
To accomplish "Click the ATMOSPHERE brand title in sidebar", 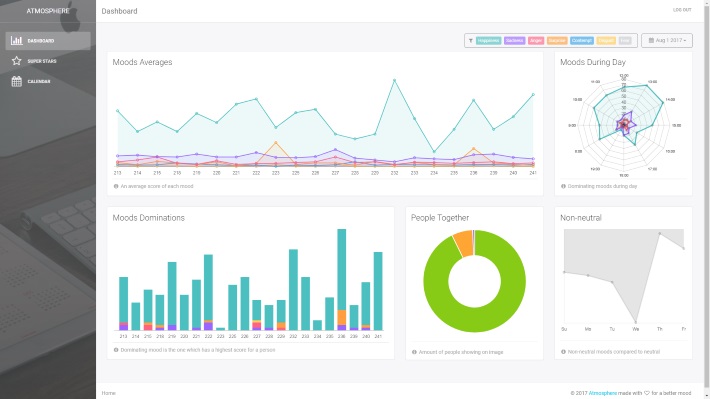I will pos(48,11).
